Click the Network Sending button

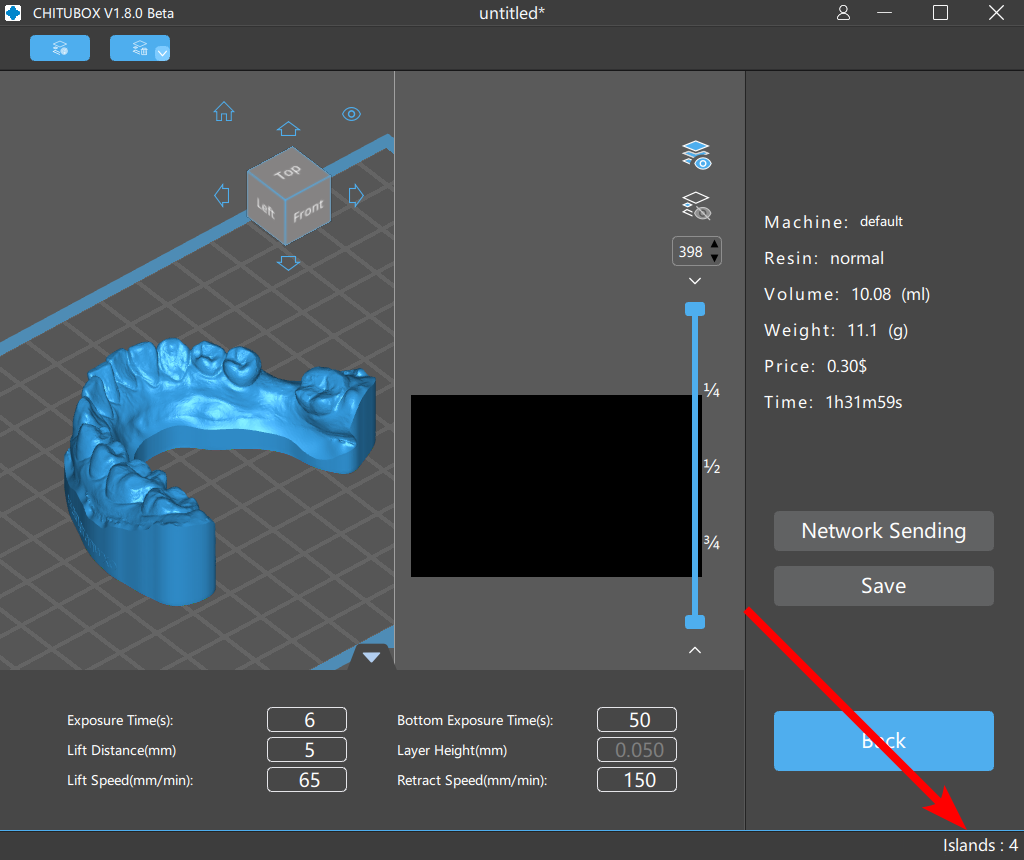pos(884,531)
